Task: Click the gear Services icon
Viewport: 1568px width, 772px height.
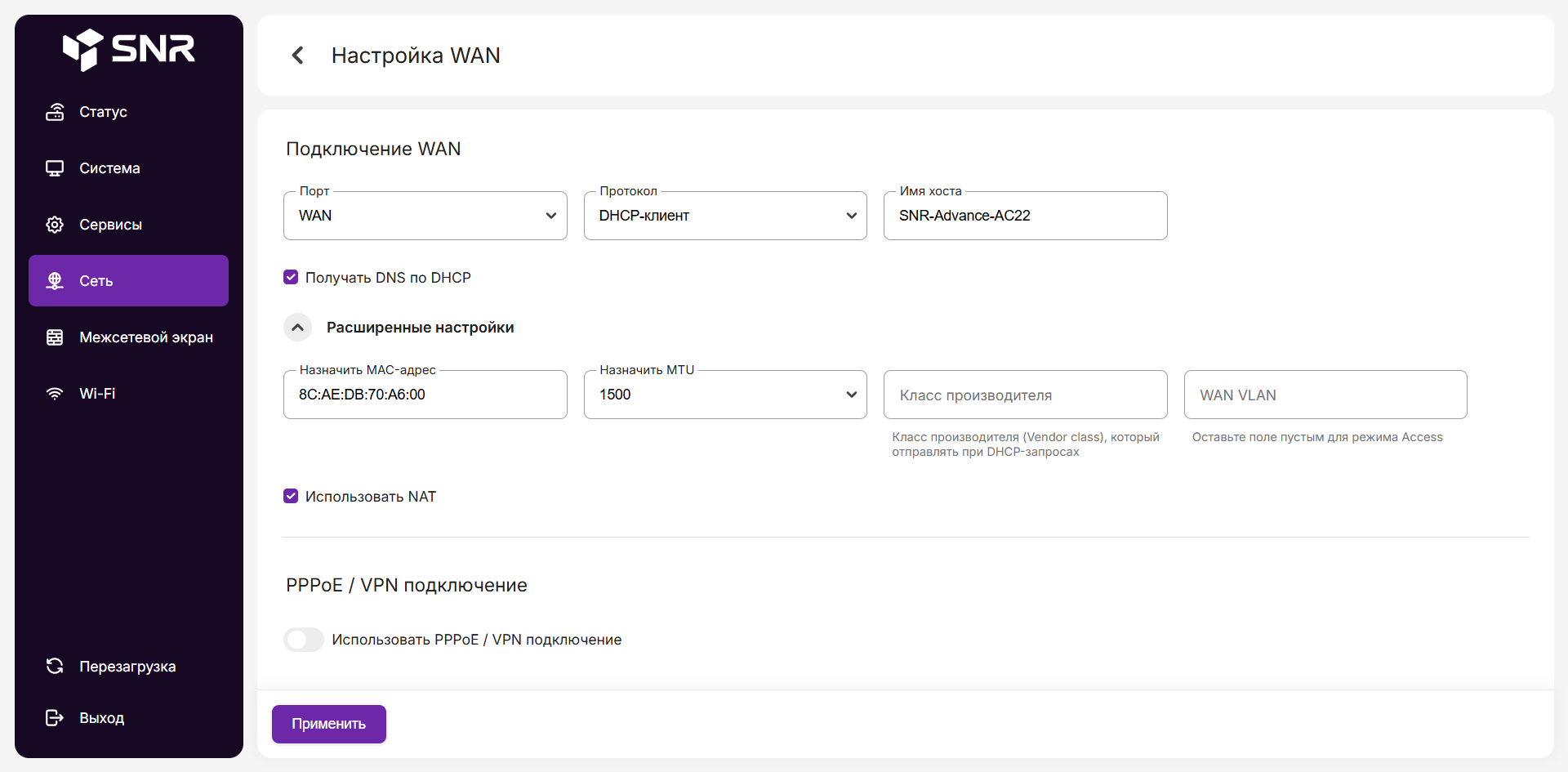Action: (55, 225)
